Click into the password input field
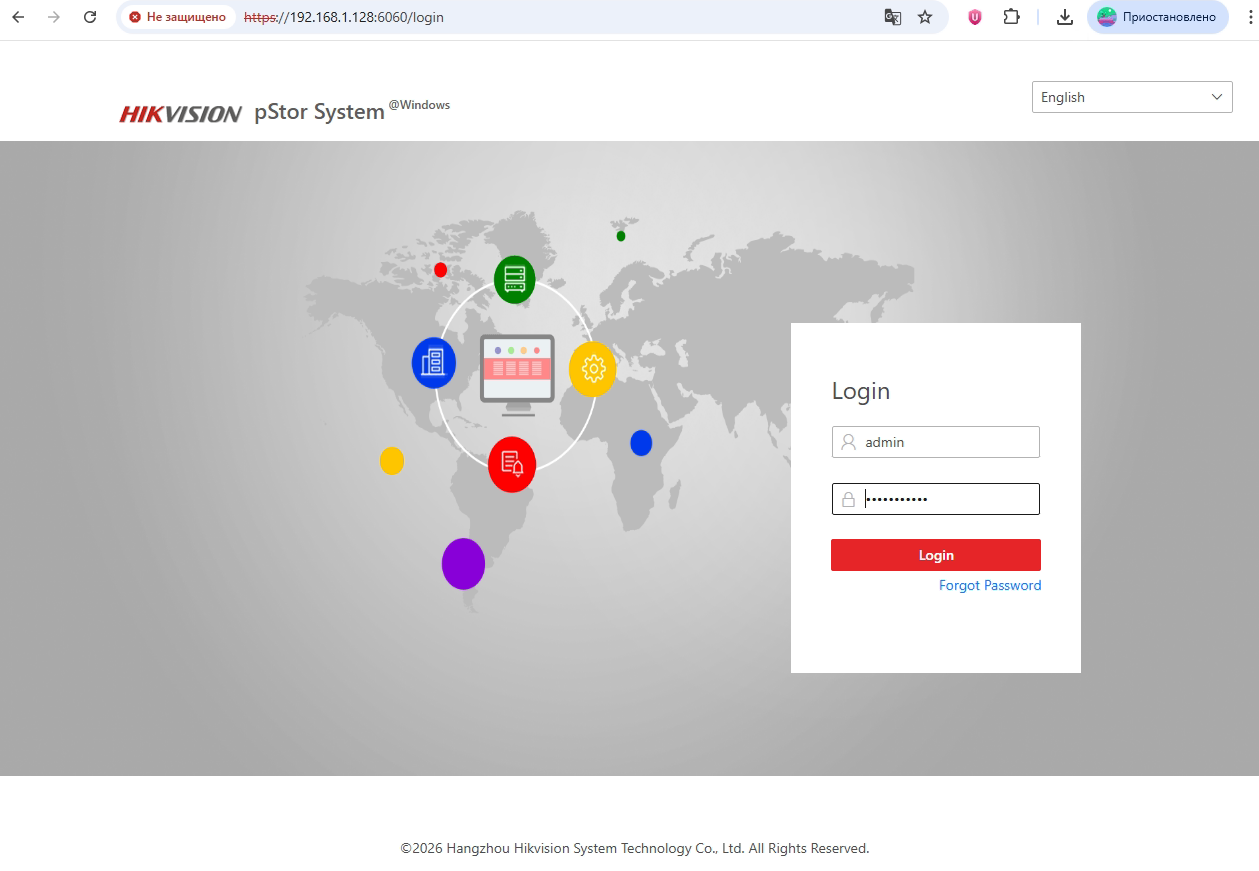Viewport: 1259px width, 871px height. click(x=945, y=499)
